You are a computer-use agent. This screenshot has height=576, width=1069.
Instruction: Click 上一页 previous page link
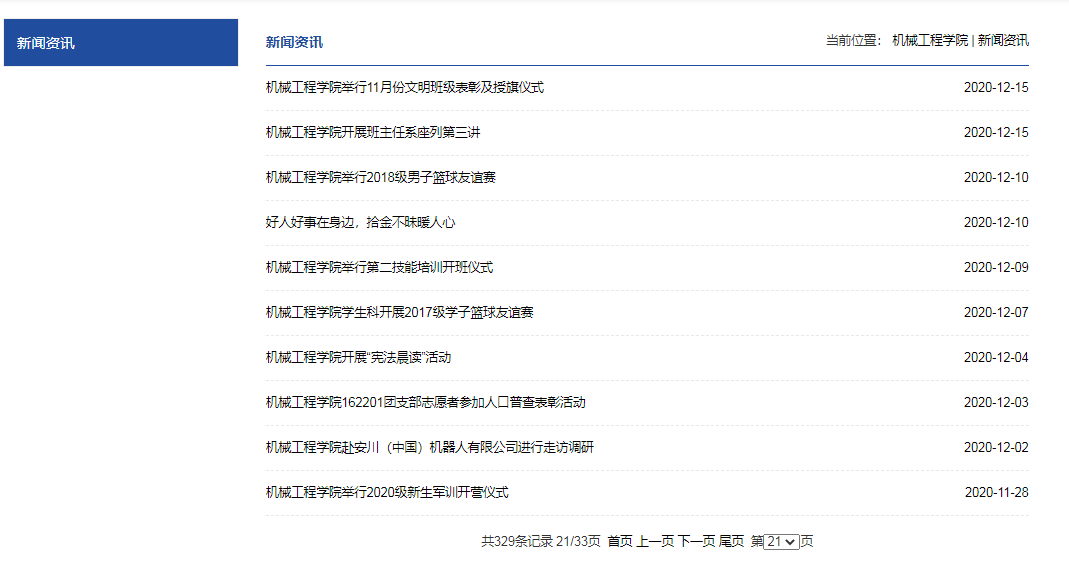pyautogui.click(x=655, y=541)
